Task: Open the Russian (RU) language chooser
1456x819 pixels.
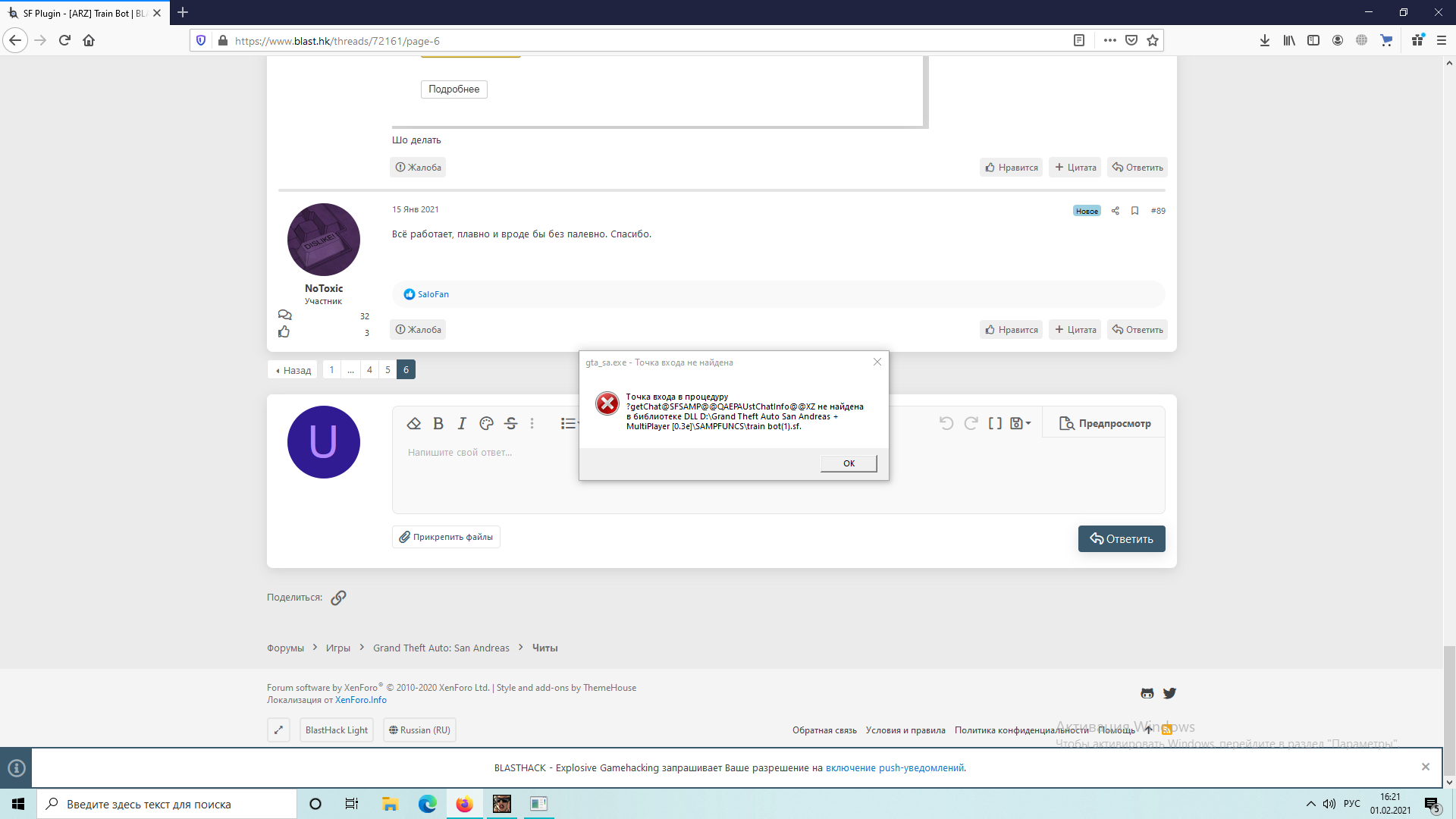Action: point(419,730)
